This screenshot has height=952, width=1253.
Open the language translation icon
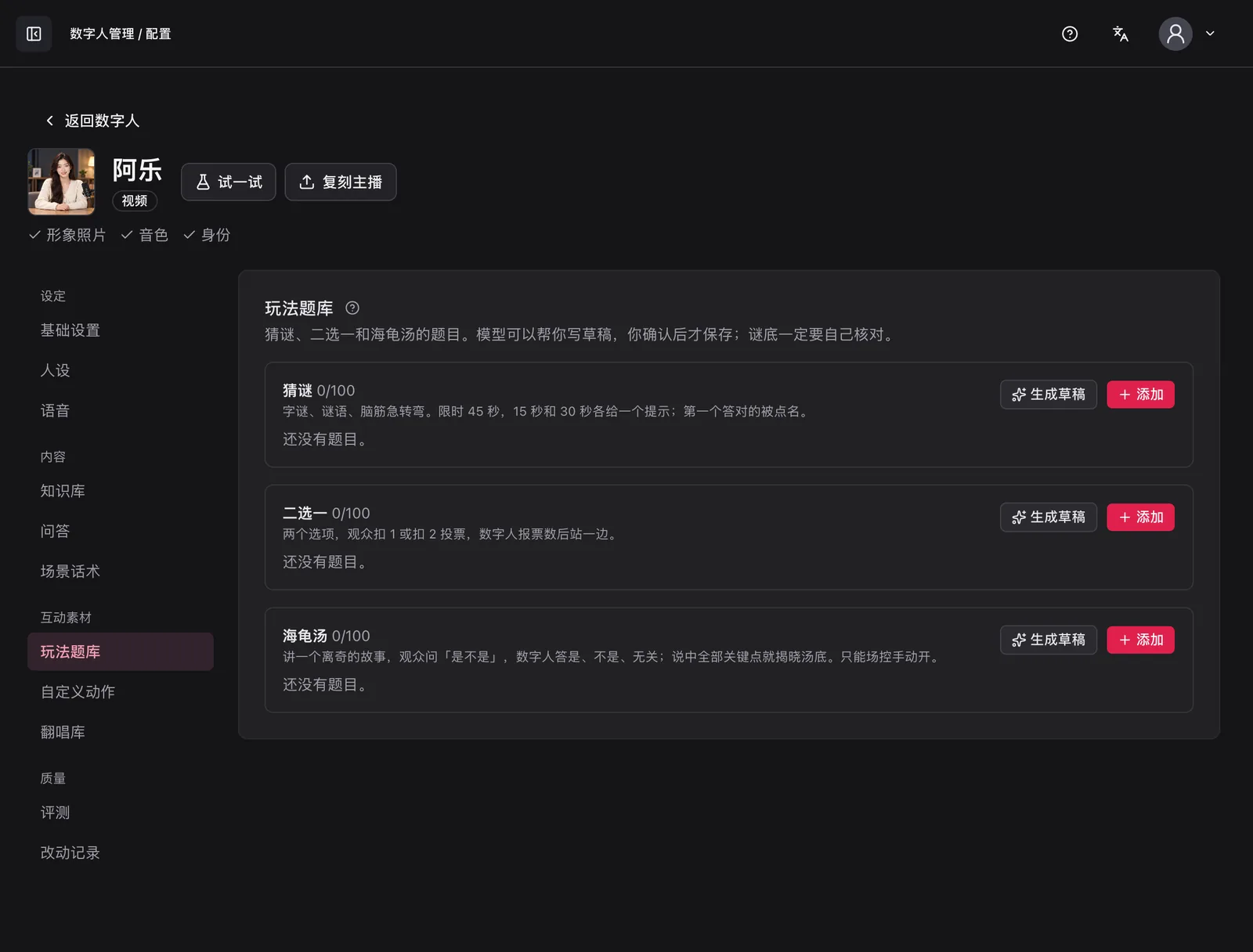tap(1121, 34)
